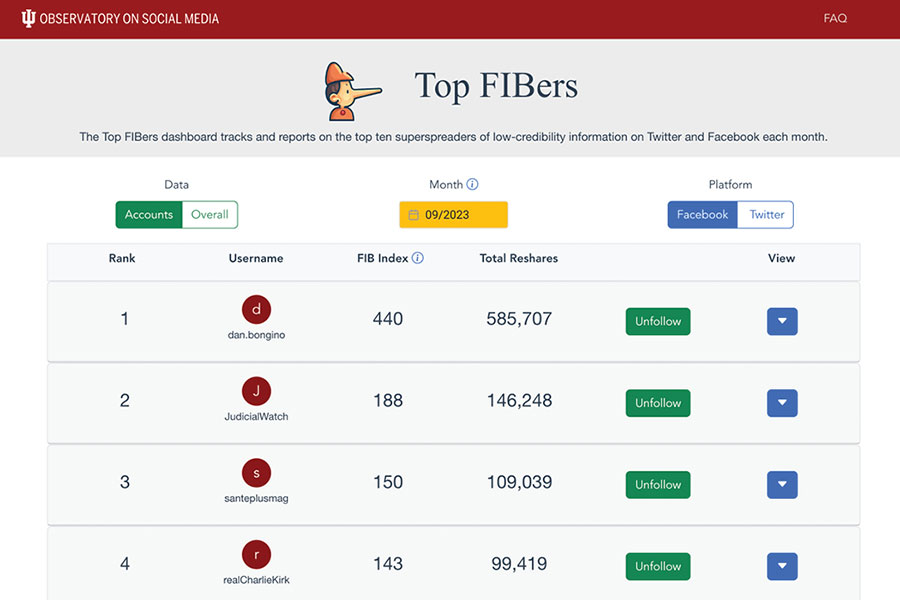900x600 pixels.
Task: Expand the view dropdown for JudicialWatch
Action: (782, 403)
